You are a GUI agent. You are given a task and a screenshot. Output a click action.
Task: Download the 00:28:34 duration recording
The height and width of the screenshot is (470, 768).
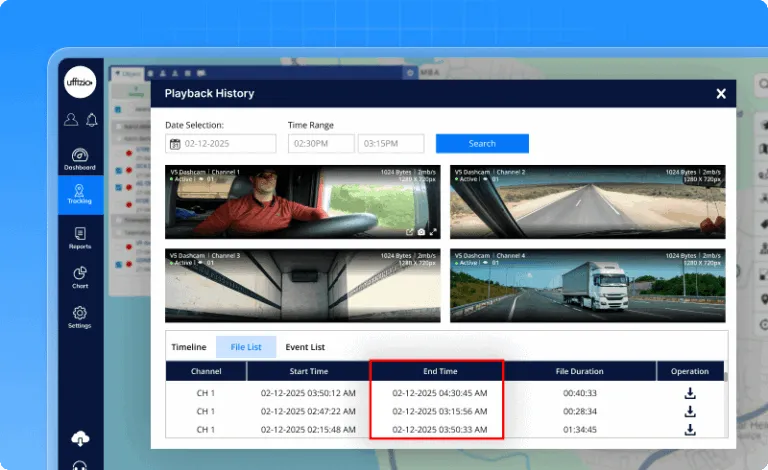coord(690,411)
